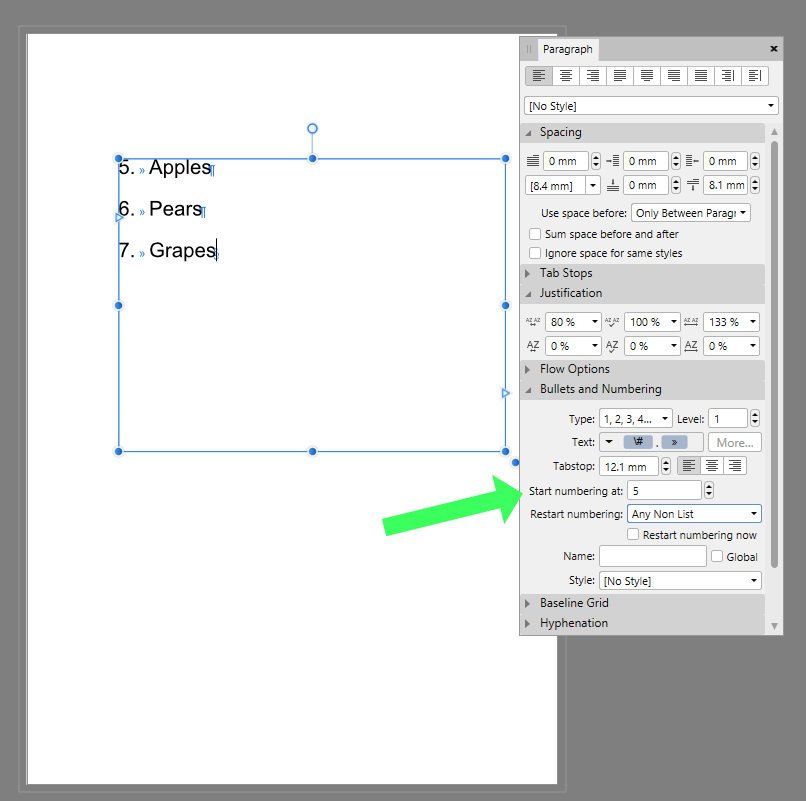Collapse the Spacing section
Viewport: 806px width, 801px height.
pyautogui.click(x=528, y=133)
